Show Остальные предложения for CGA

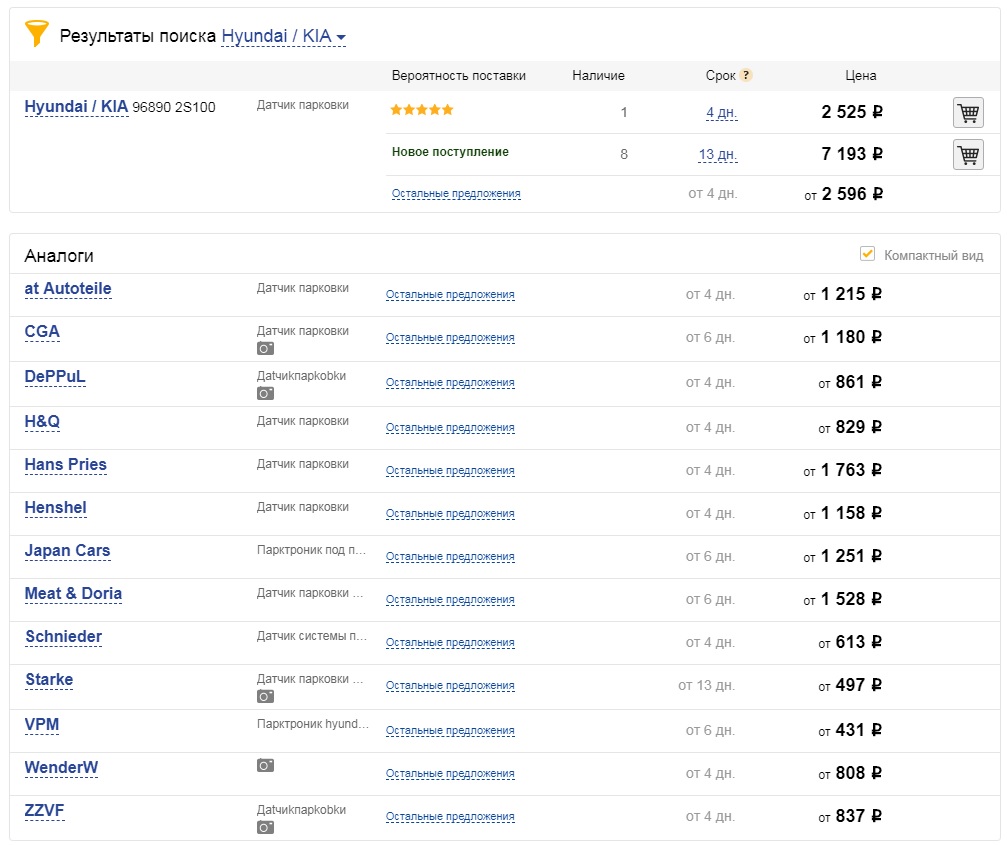point(450,337)
